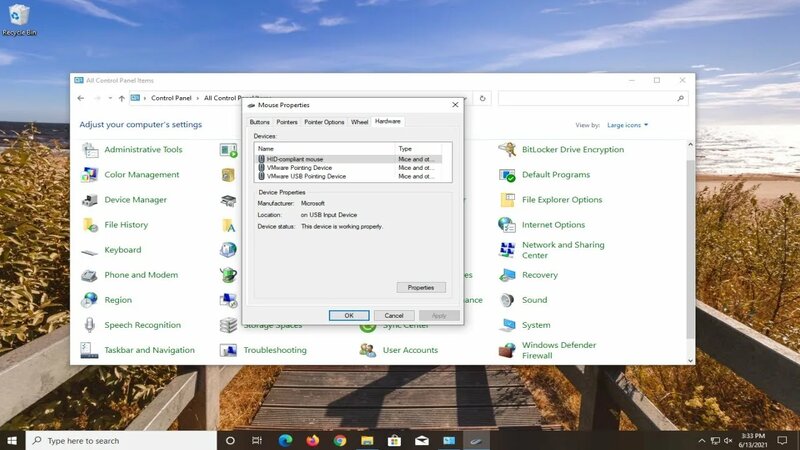Open Cortana circle on taskbar
The image size is (800, 450).
(x=230, y=440)
